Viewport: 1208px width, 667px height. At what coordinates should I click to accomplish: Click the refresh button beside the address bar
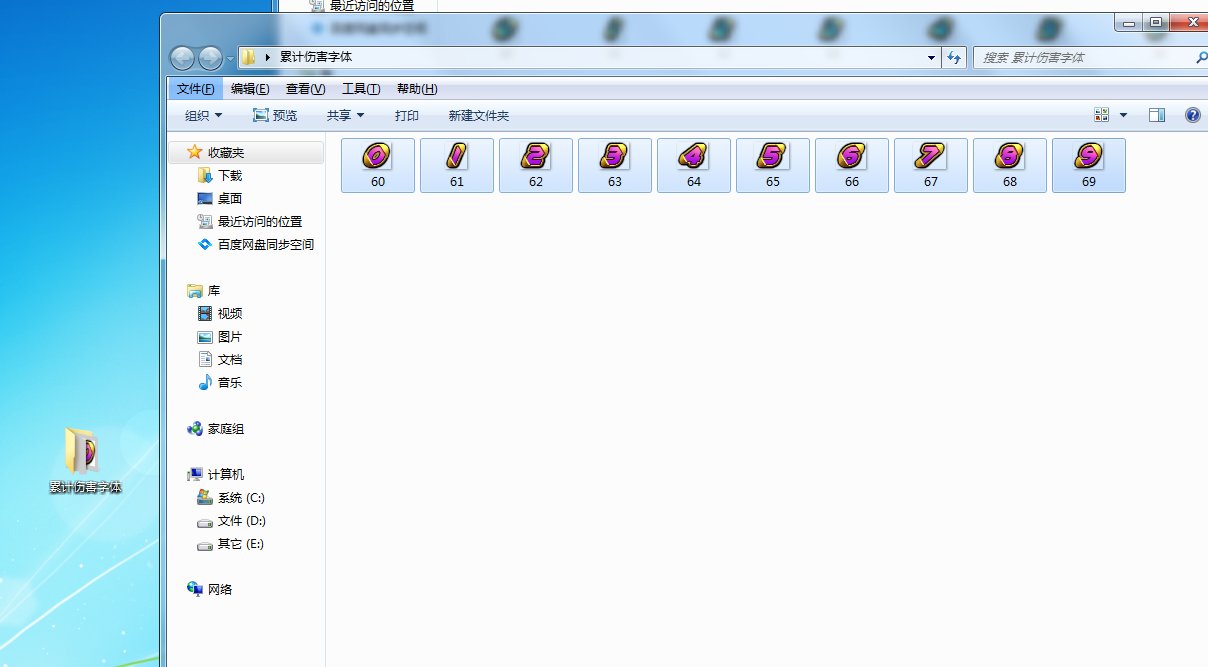click(955, 58)
